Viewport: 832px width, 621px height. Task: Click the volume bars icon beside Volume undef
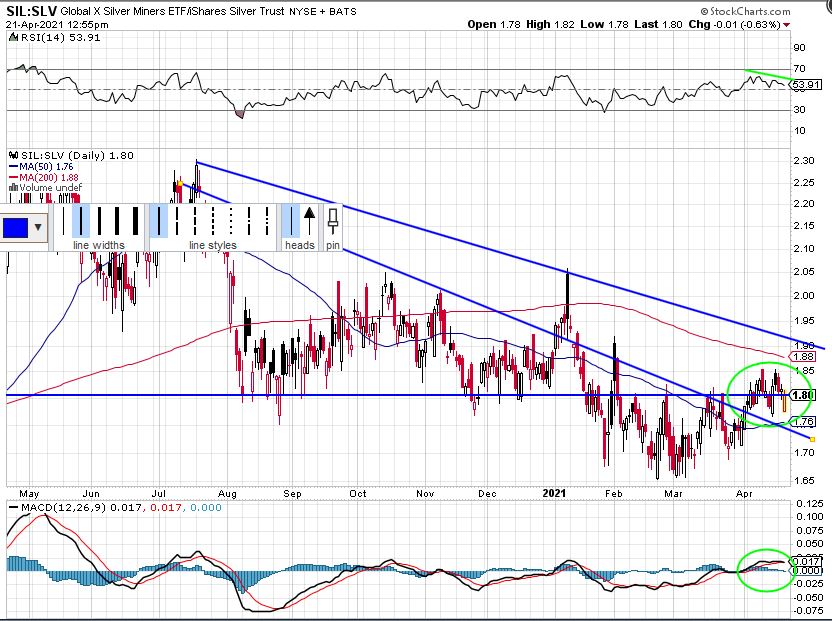click(14, 187)
